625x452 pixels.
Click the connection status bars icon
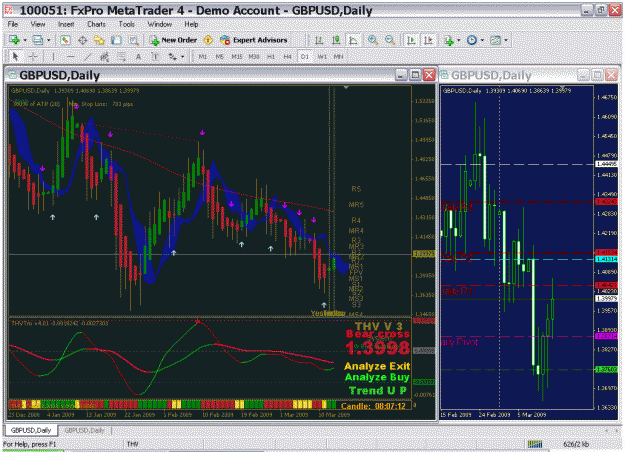point(535,444)
